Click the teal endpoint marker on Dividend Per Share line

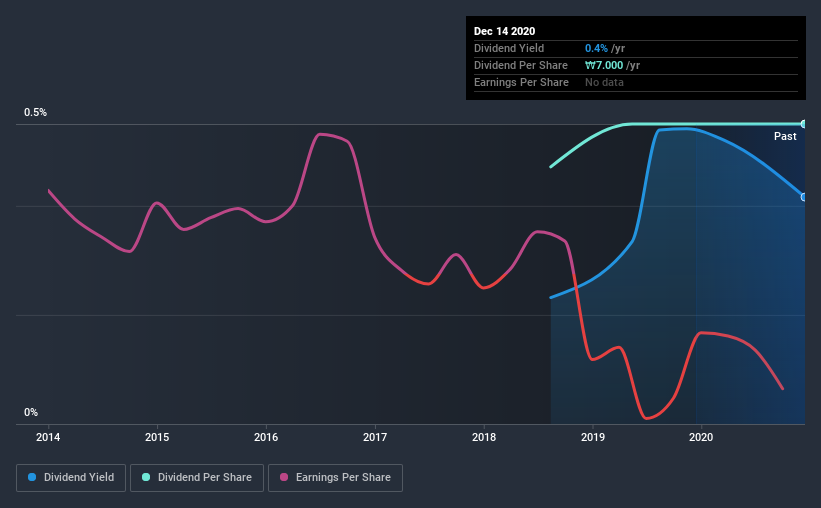coord(804,124)
